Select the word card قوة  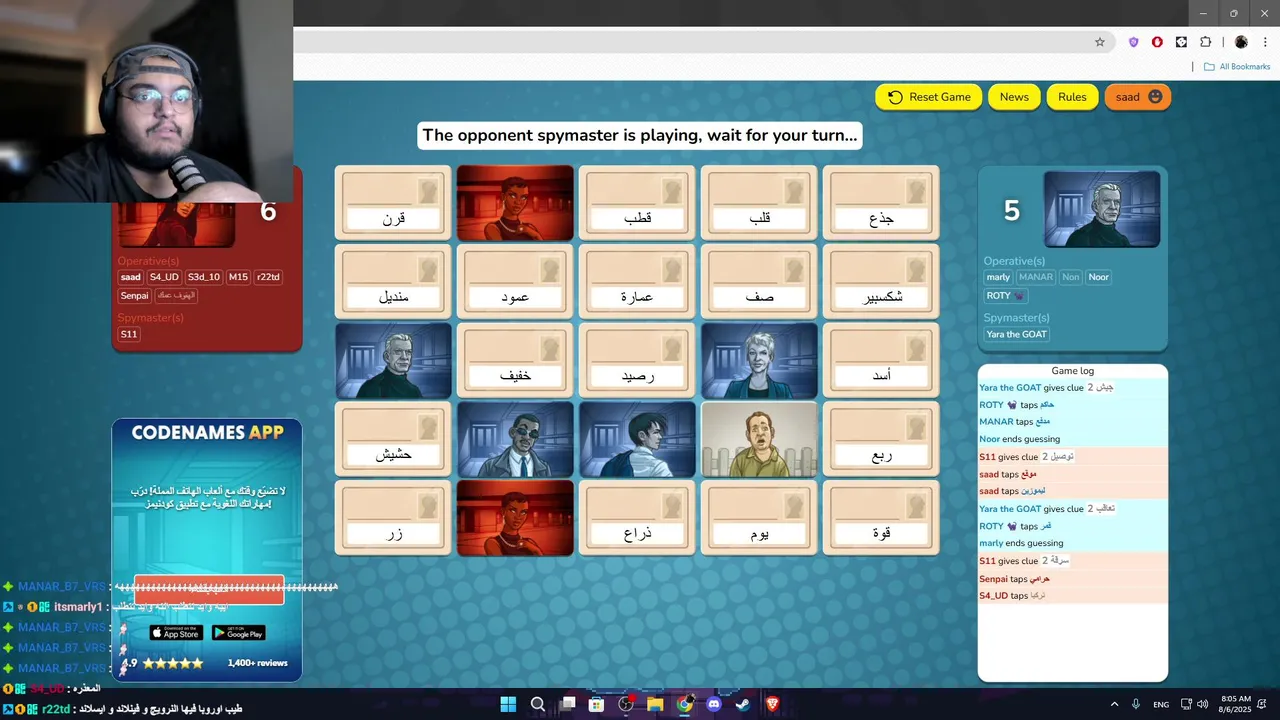pos(881,518)
